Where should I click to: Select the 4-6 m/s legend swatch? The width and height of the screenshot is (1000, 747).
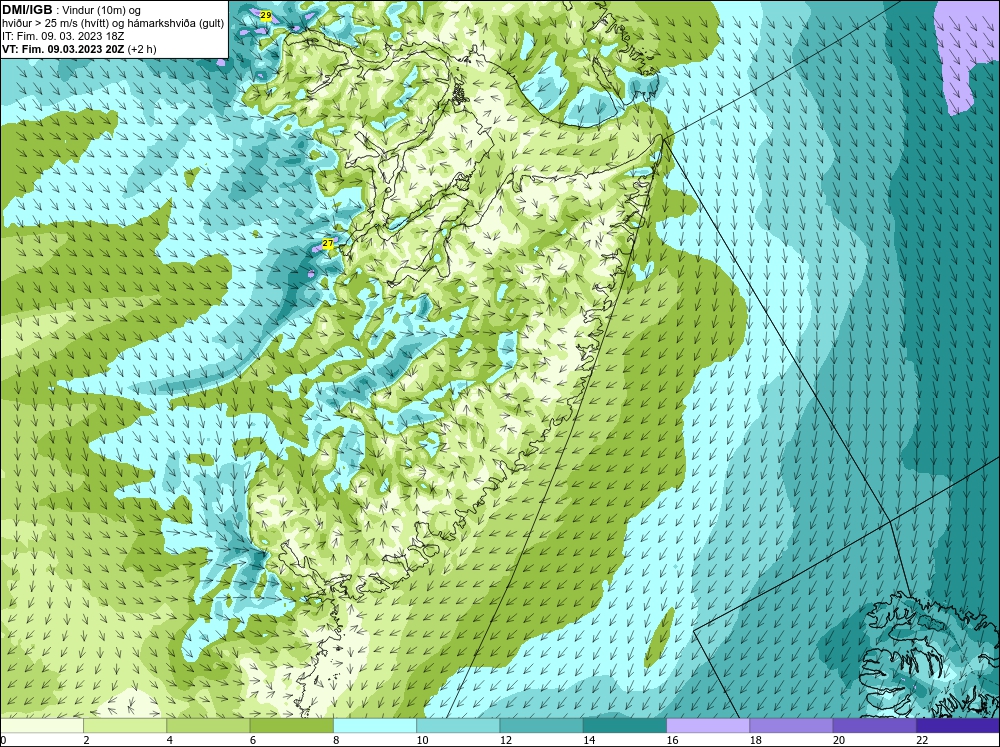pos(208,726)
